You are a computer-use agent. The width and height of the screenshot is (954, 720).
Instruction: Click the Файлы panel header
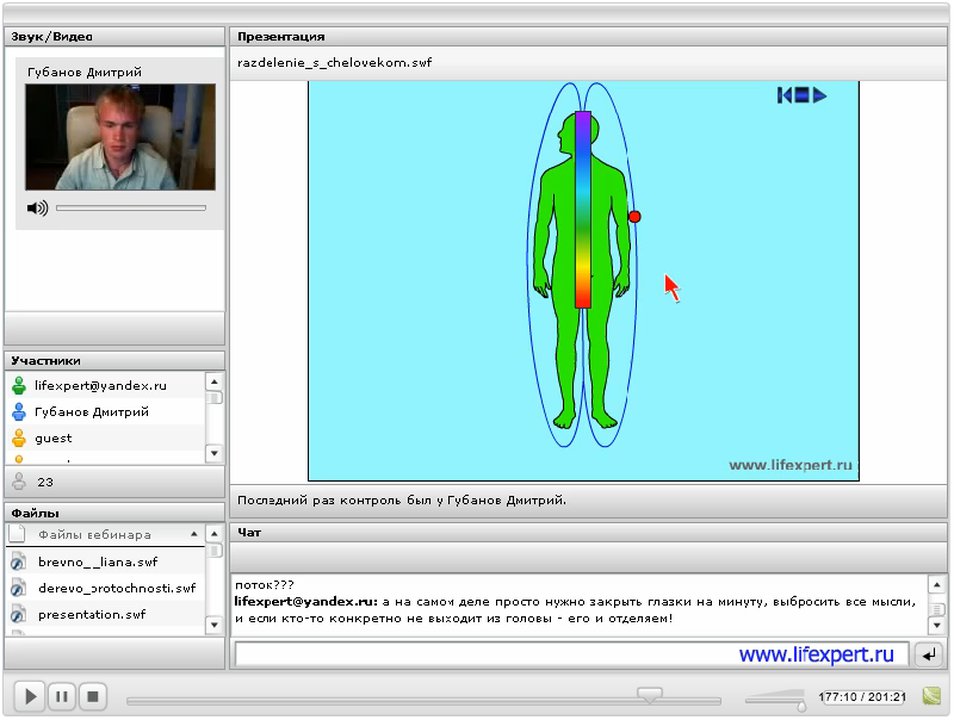tap(114, 512)
